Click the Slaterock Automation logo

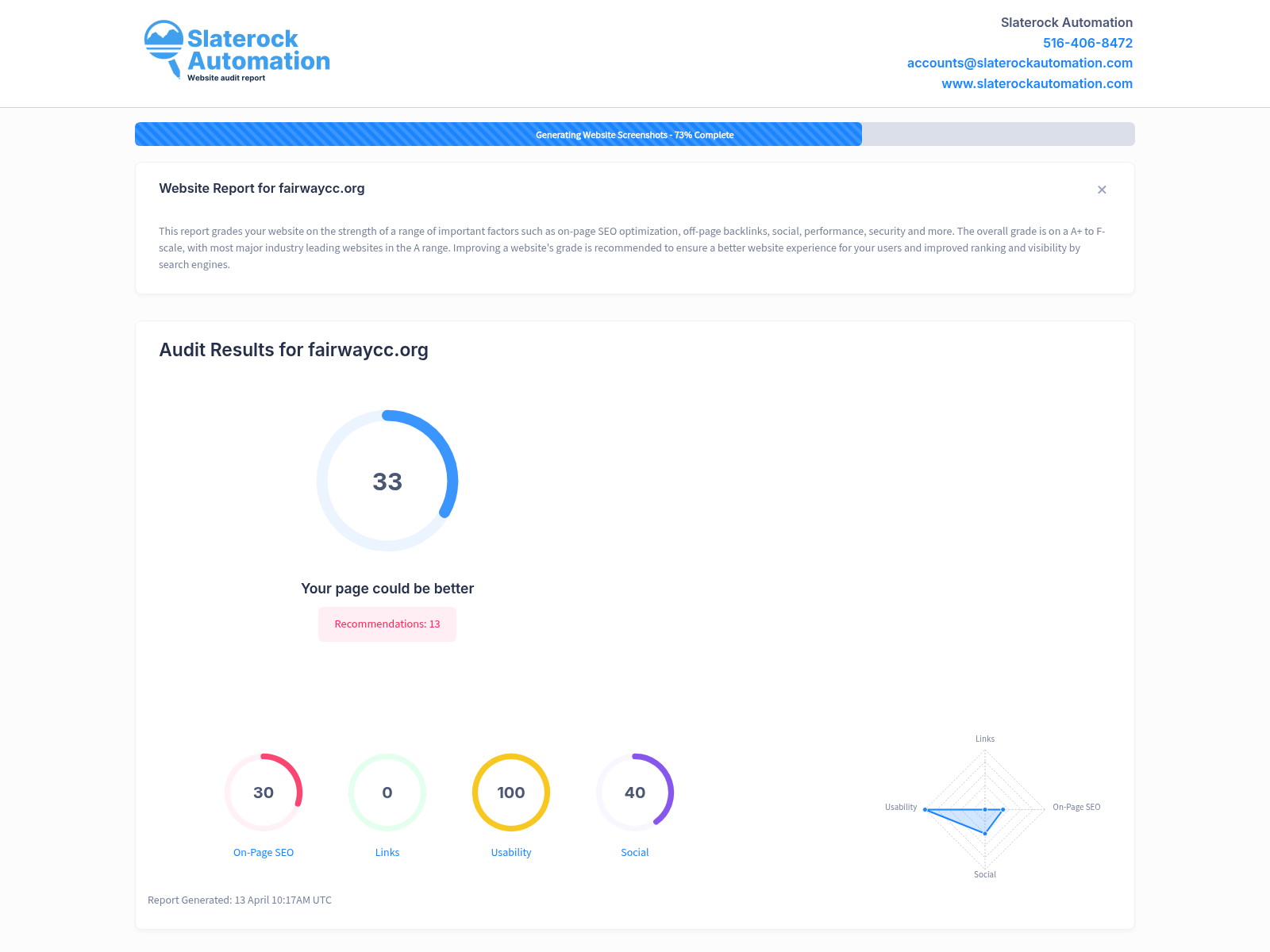coord(237,52)
